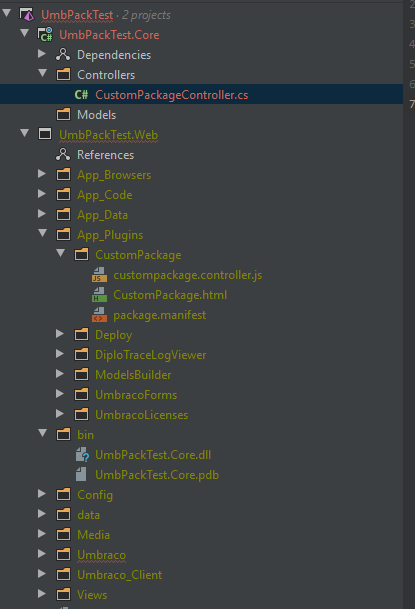The image size is (415, 609).
Task: Select the Models folder label
Action: 96,115
